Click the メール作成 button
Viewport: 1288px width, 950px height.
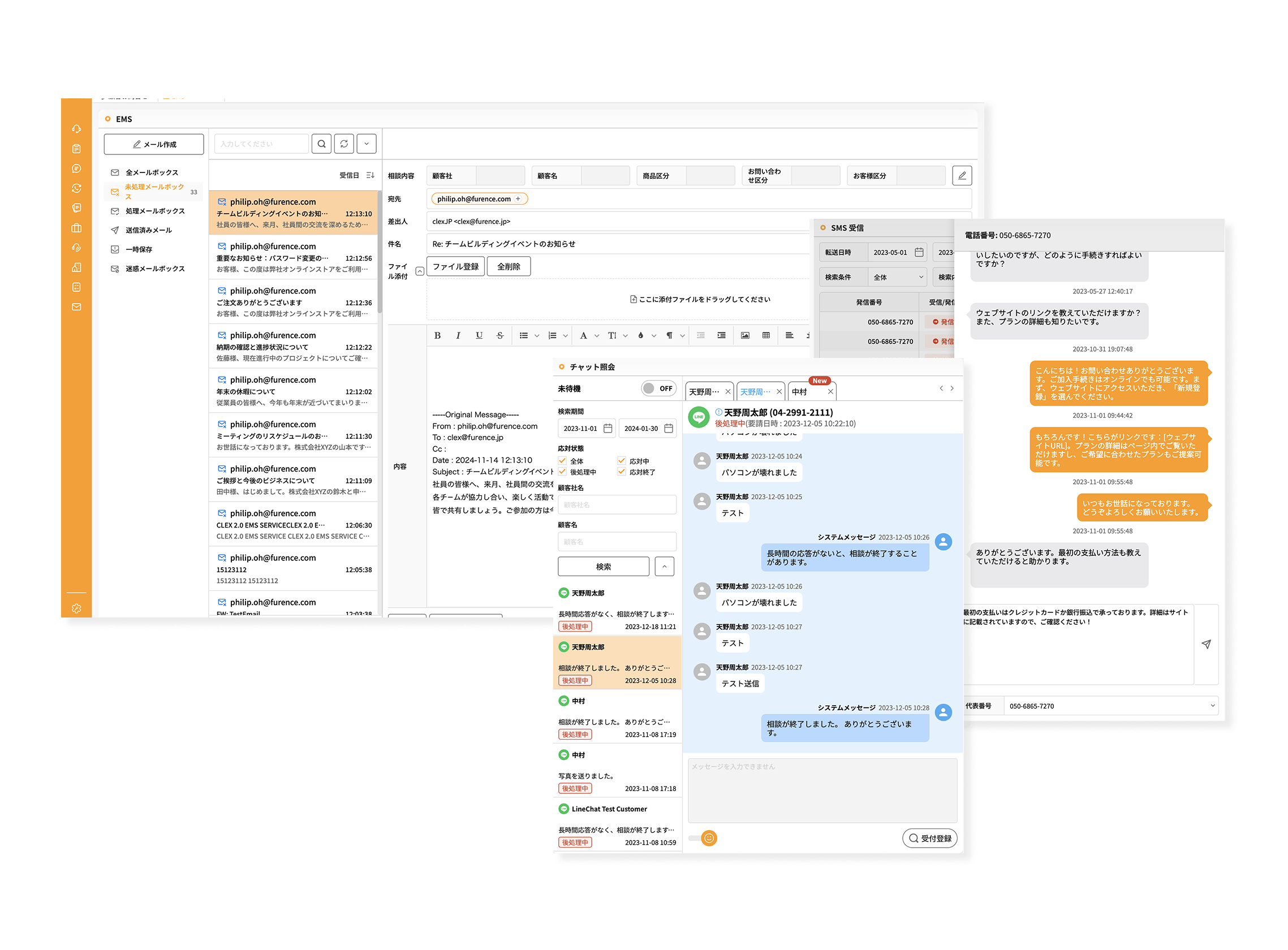pos(154,144)
